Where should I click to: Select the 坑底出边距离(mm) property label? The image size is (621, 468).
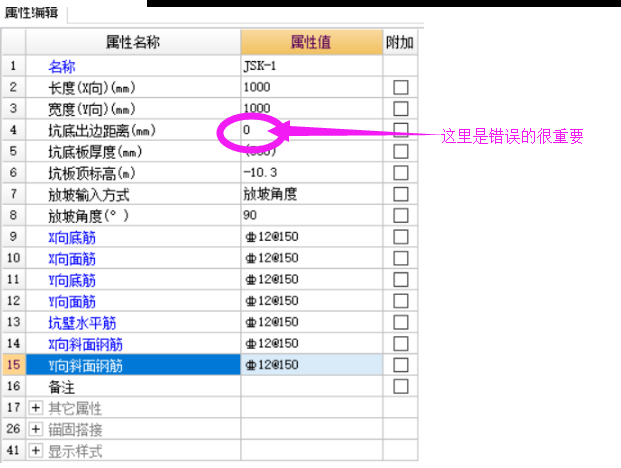(102, 131)
